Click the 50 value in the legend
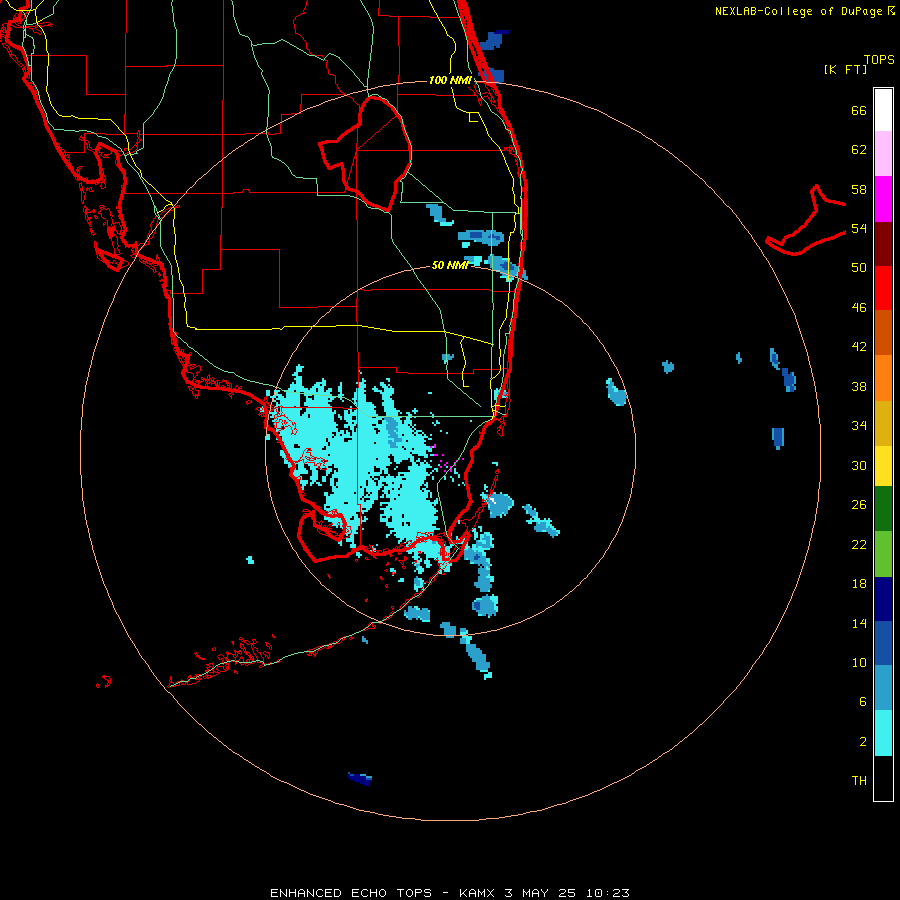900x900 pixels. pos(859,268)
